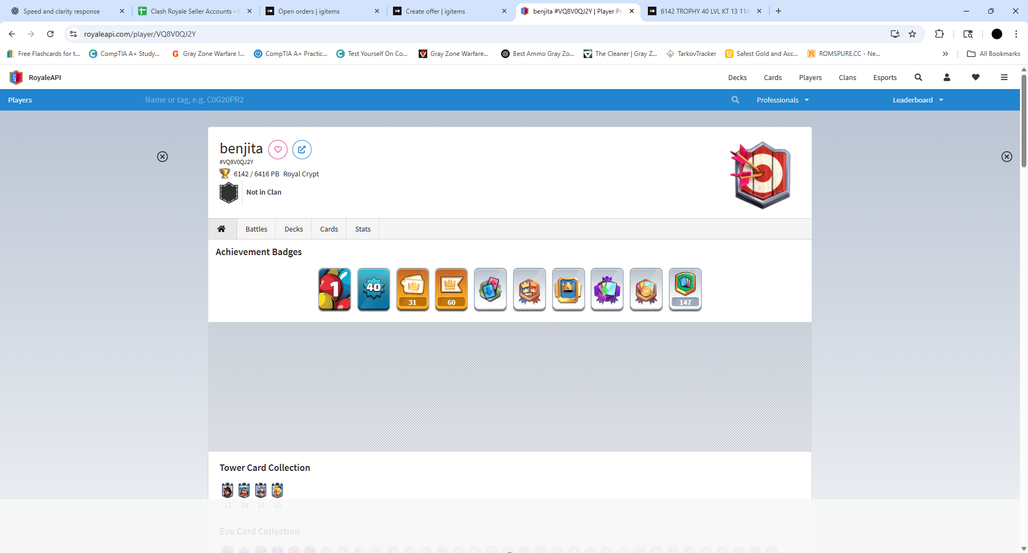The width and height of the screenshot is (1028, 553).
Task: Install the app via the address bar icon
Action: [x=895, y=34]
